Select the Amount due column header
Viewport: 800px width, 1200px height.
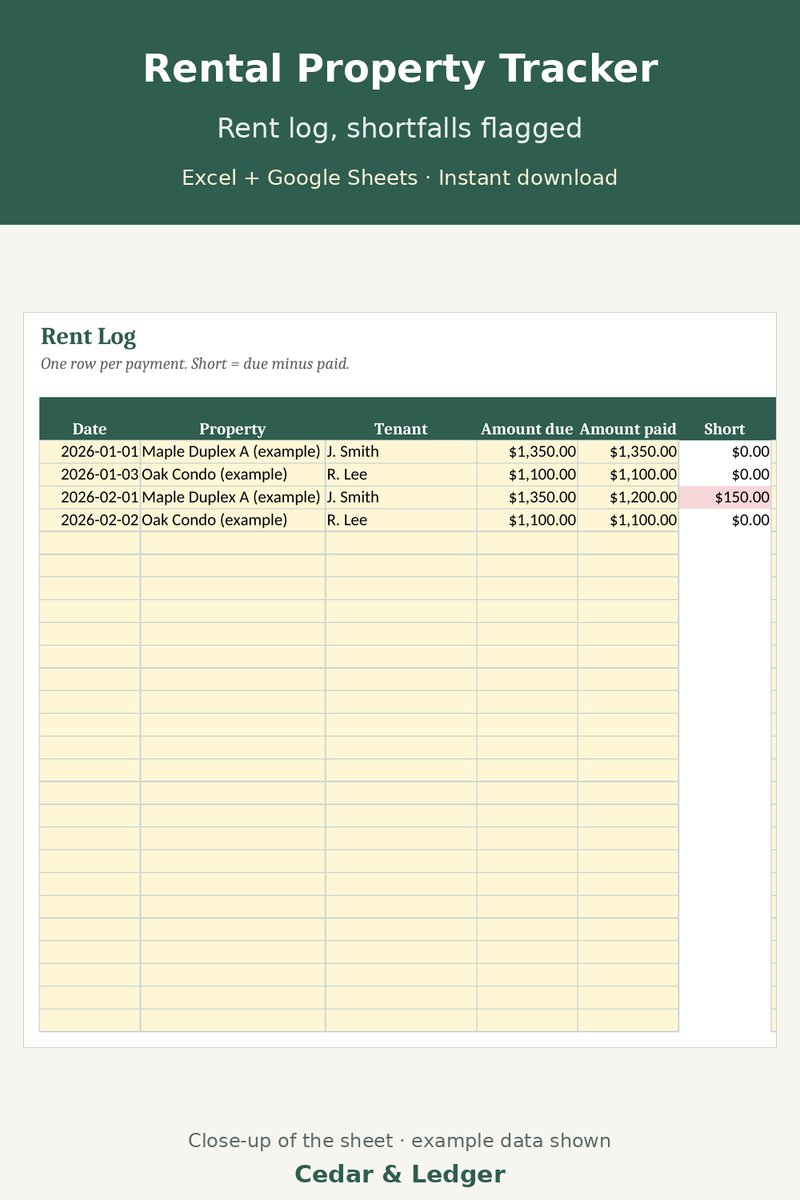(x=527, y=429)
